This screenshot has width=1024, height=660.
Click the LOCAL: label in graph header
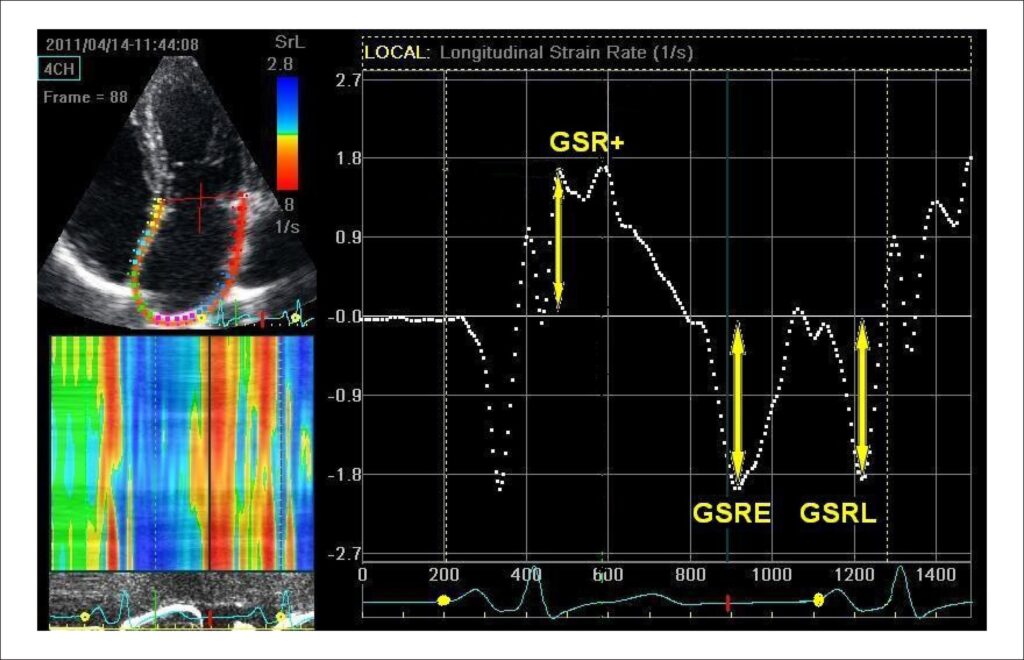(x=397, y=52)
